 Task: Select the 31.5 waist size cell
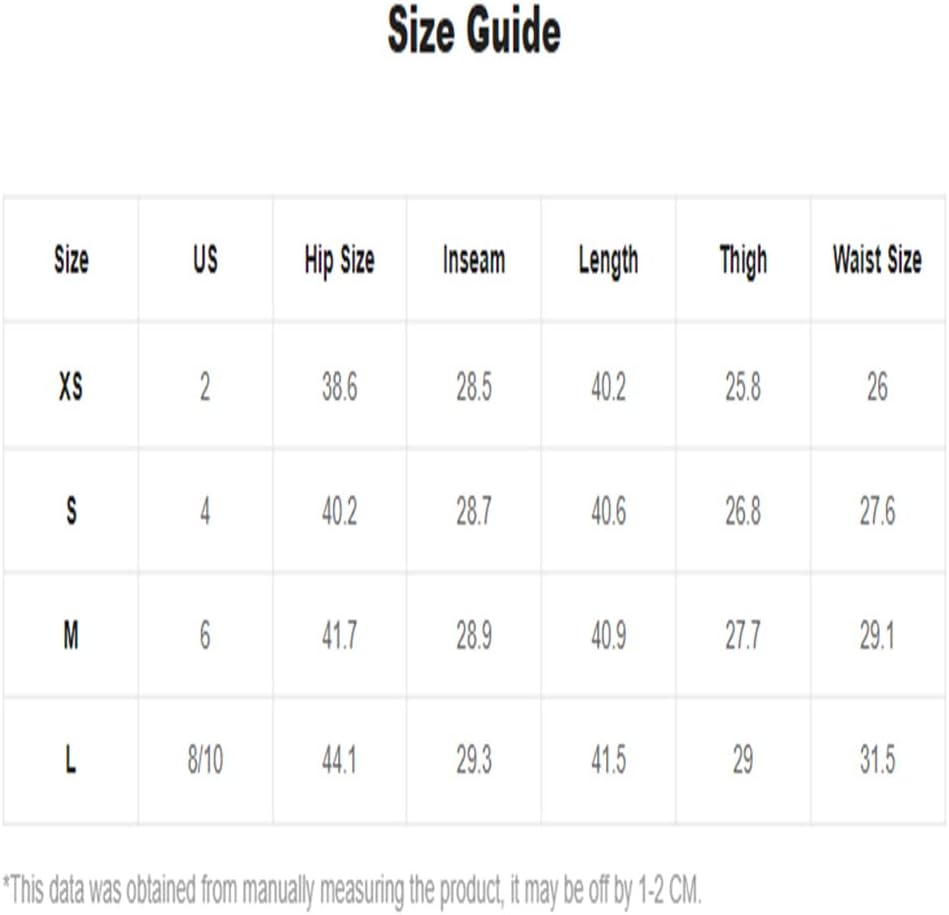coord(878,759)
